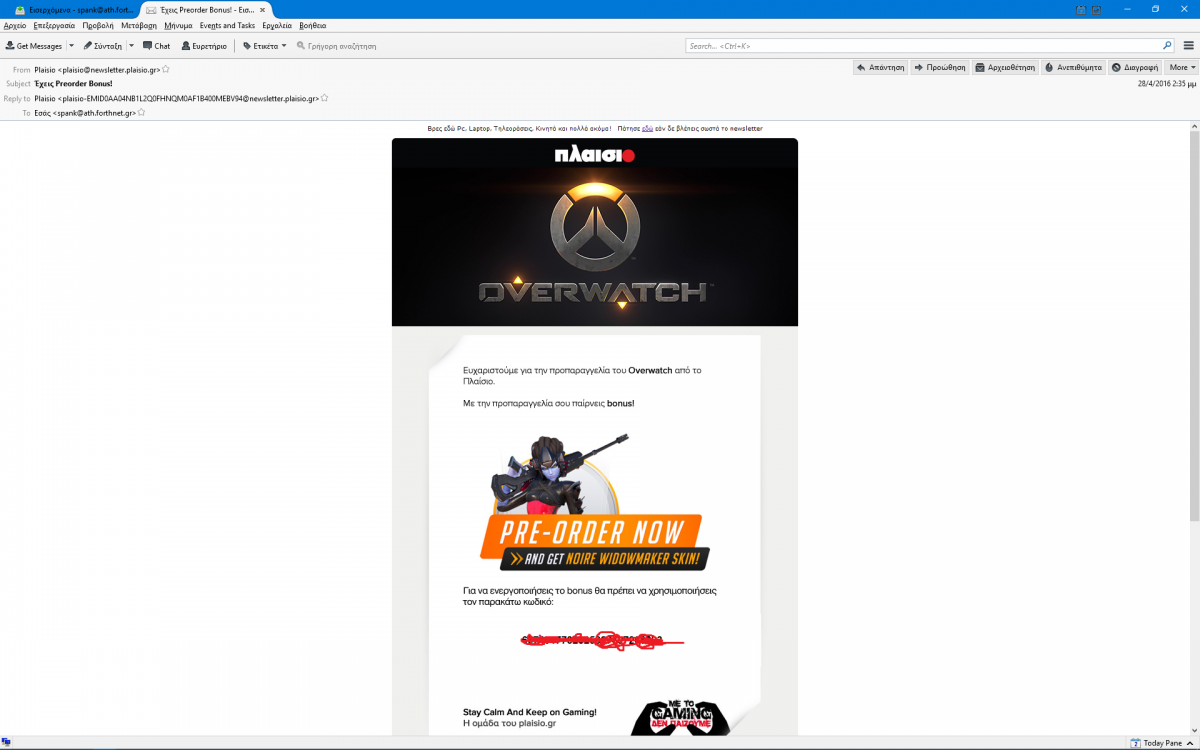Open the Events and Tasks menu
Viewport: 1200px width, 750px height.
tap(227, 25)
